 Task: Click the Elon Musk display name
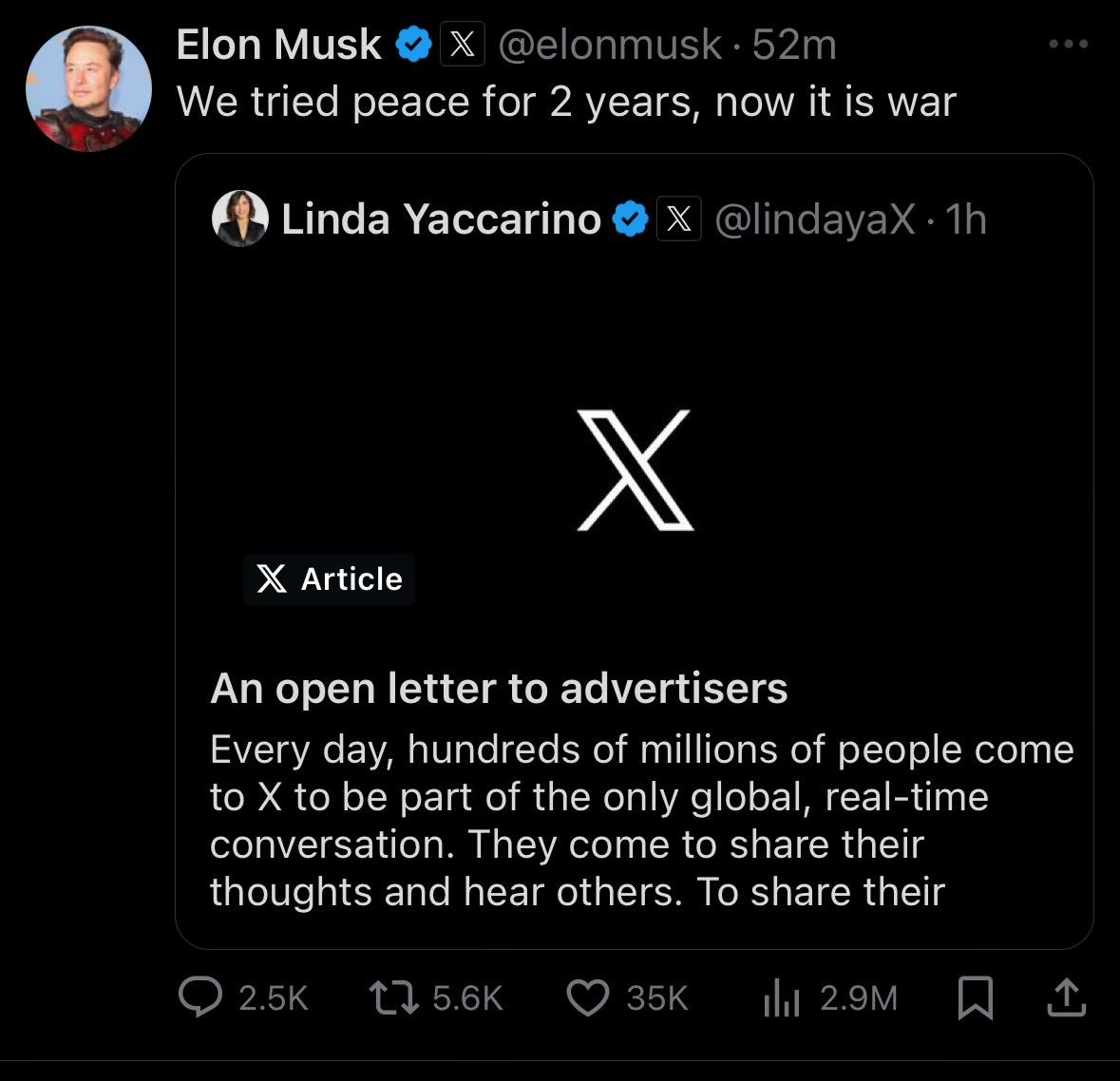coord(278,45)
